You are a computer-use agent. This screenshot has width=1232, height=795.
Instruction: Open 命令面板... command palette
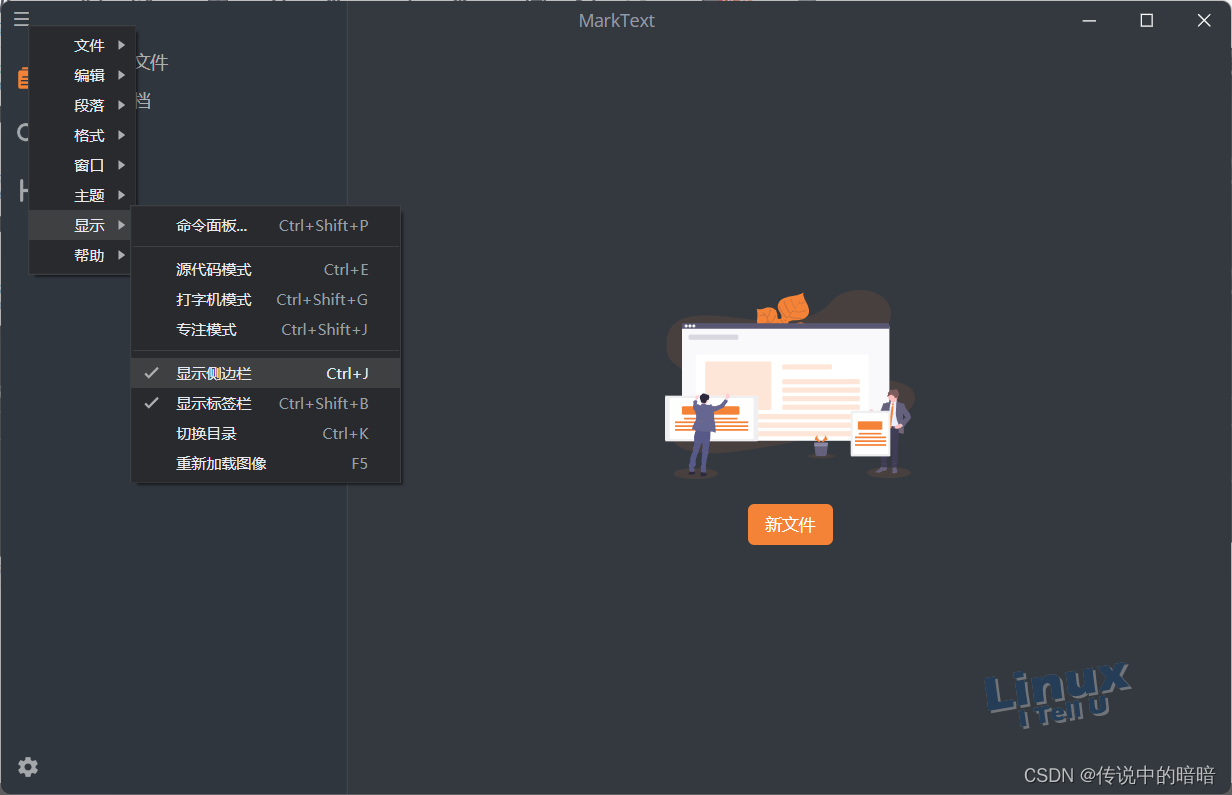(266, 225)
